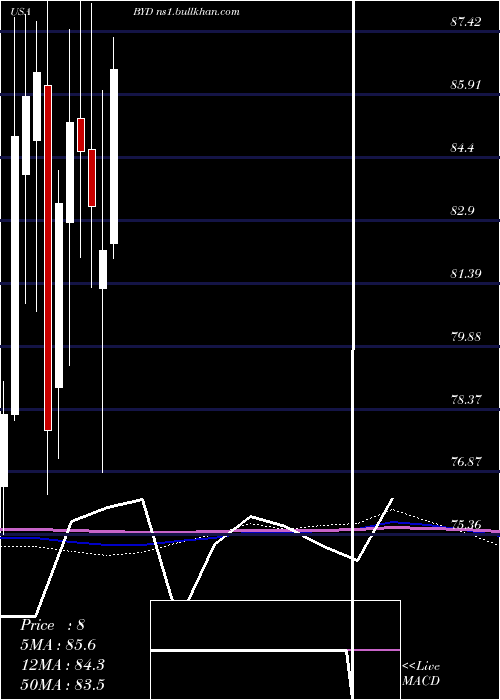Image resolution: width=500 pixels, height=700 pixels.
Task: Click the last white candlestick body
Action: (x=114, y=156)
